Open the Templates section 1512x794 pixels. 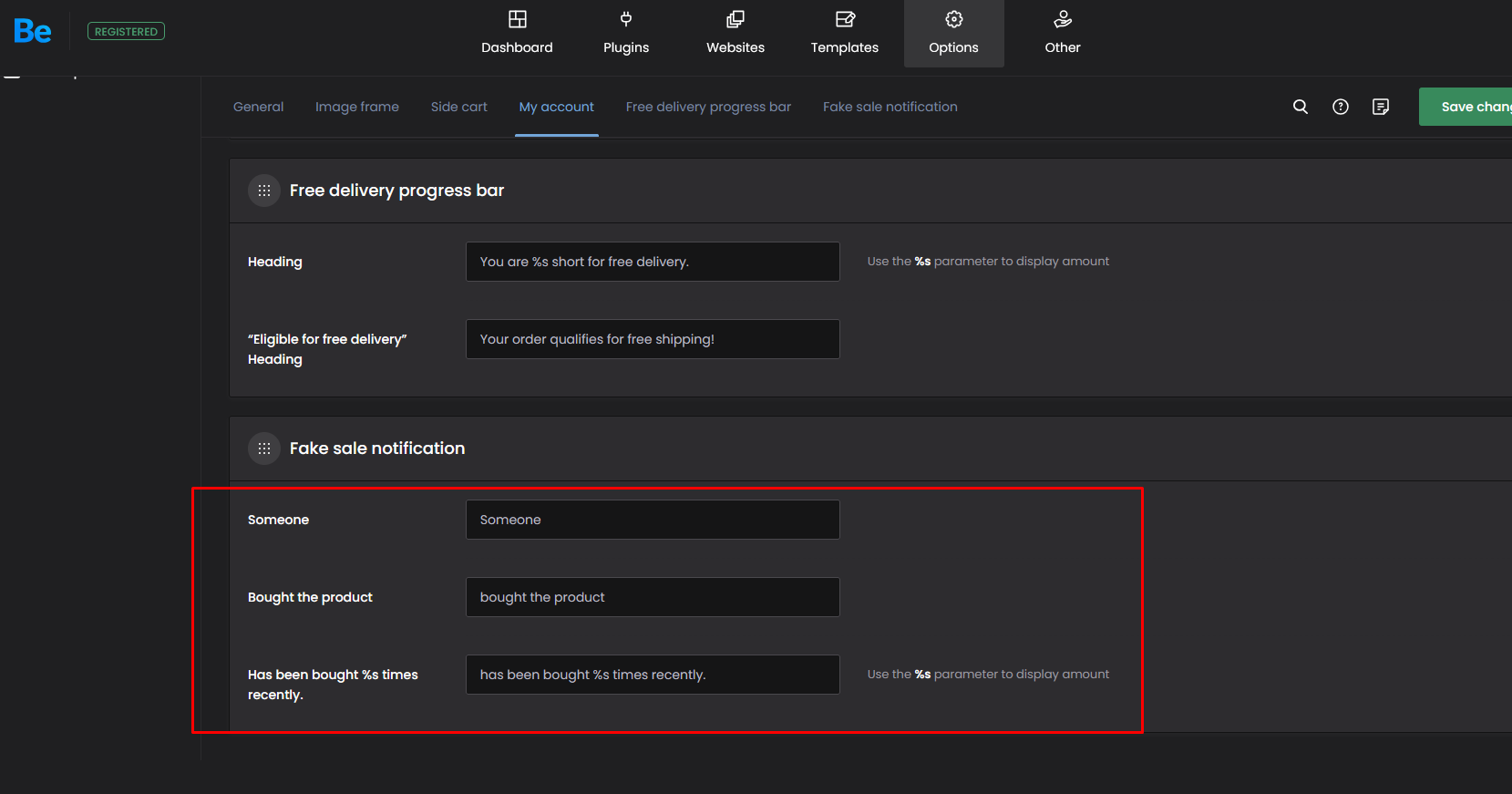click(844, 33)
